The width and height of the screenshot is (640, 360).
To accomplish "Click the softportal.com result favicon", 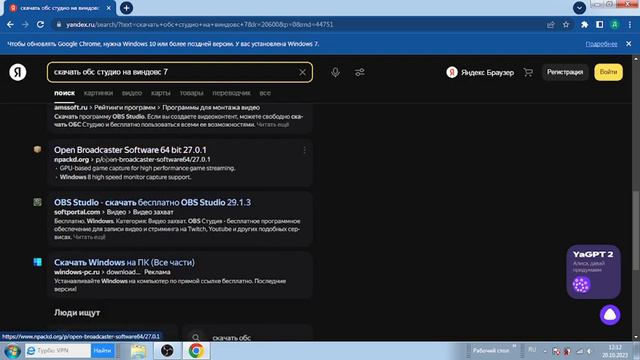I will coord(37,202).
